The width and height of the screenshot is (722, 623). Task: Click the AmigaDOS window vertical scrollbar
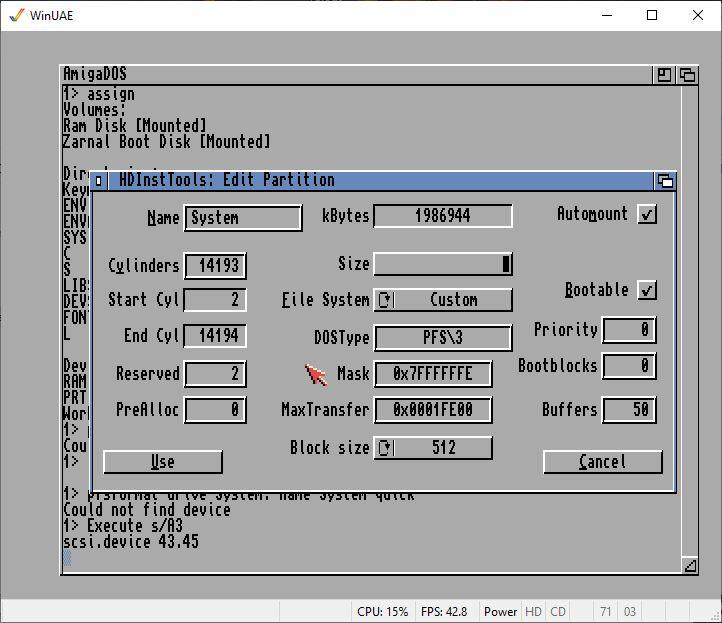click(690, 320)
